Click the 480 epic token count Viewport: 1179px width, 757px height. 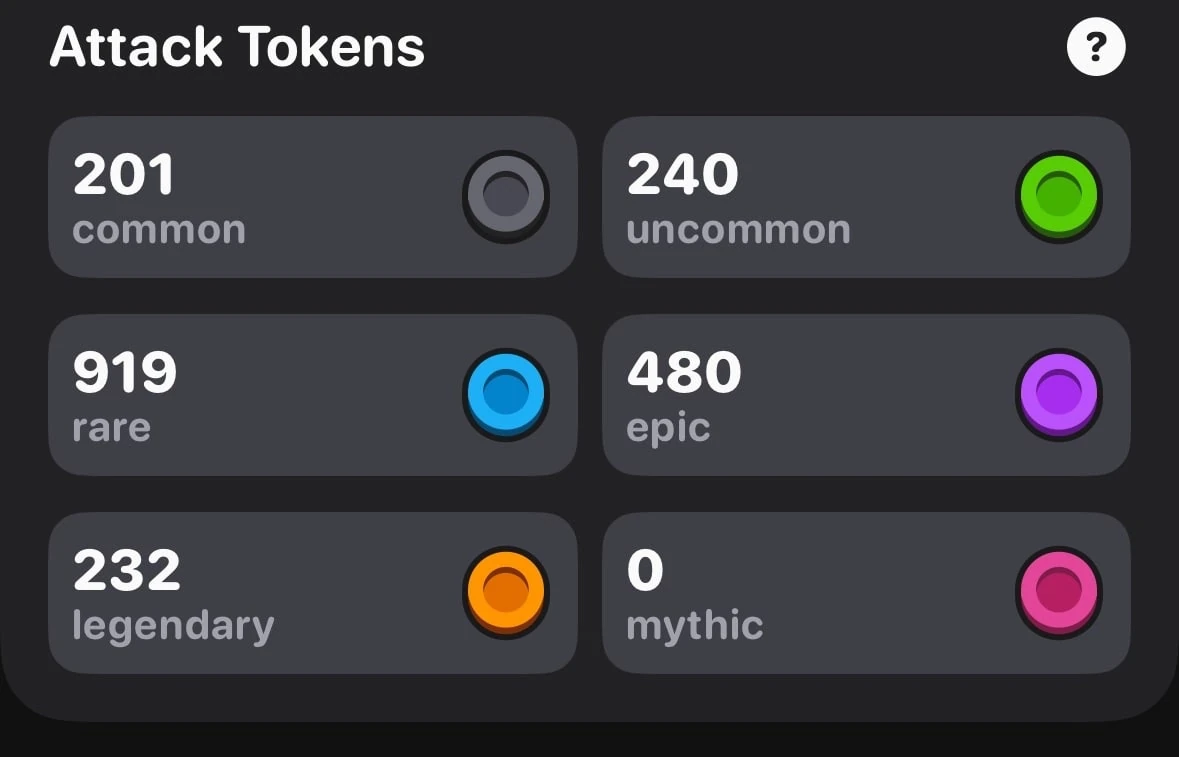(684, 373)
